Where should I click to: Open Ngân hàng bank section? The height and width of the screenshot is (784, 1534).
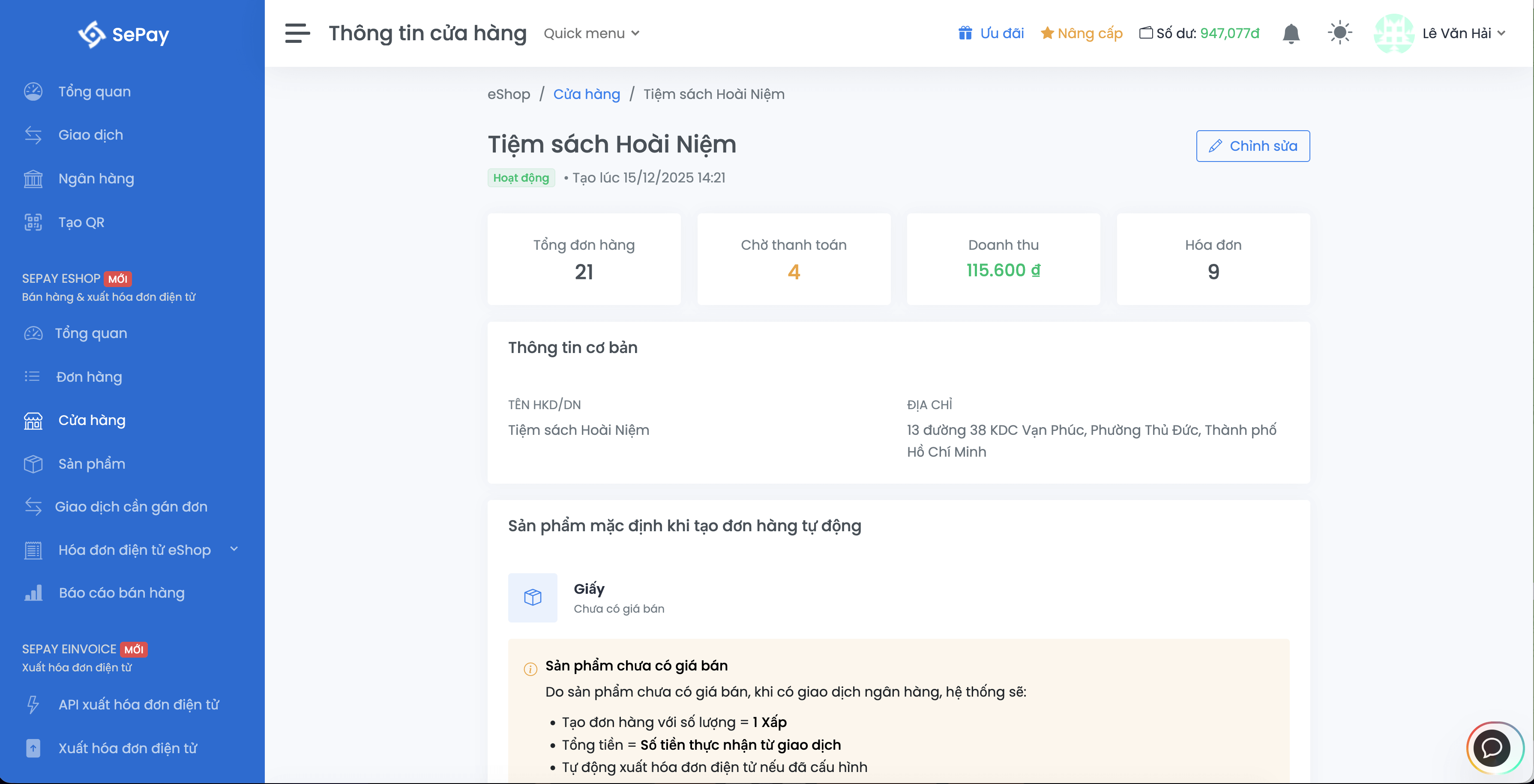(x=96, y=179)
